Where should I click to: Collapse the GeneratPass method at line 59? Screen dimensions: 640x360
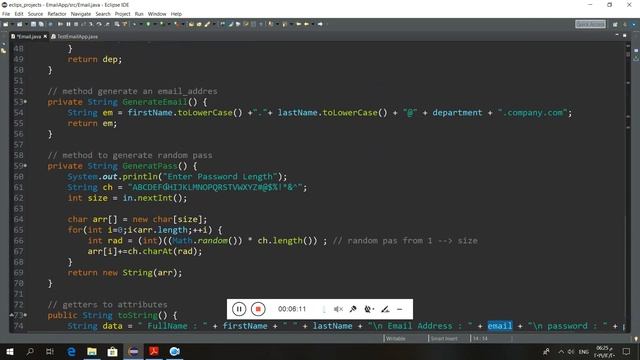tap(25, 165)
